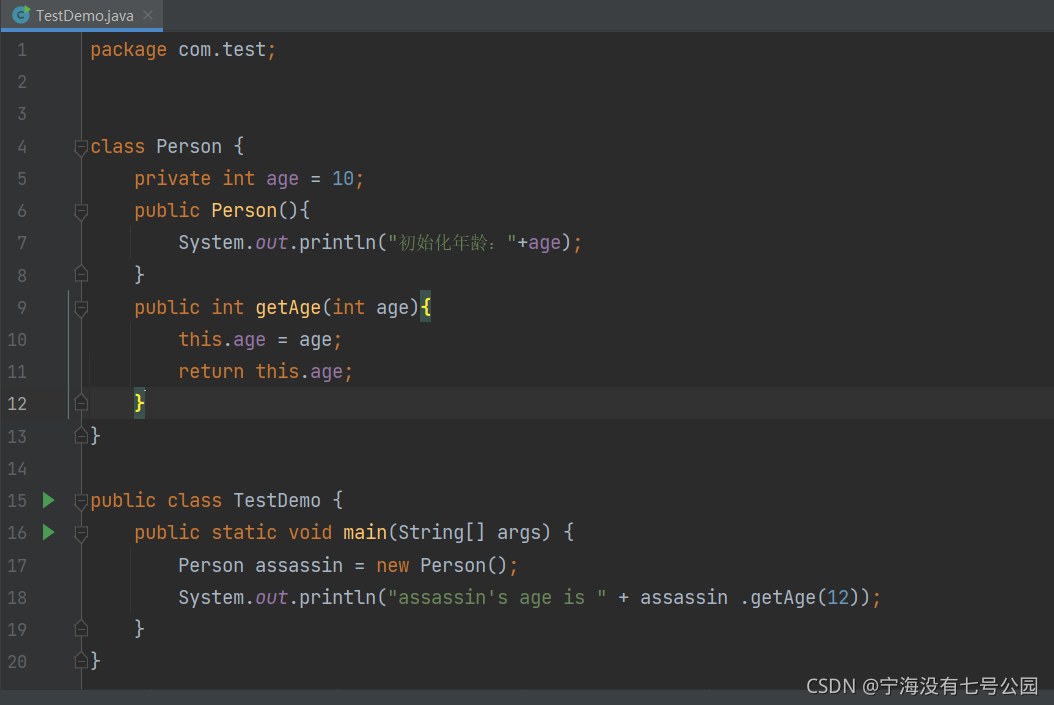Click fold end marker at line 13
This screenshot has height=705, width=1054.
click(81, 436)
